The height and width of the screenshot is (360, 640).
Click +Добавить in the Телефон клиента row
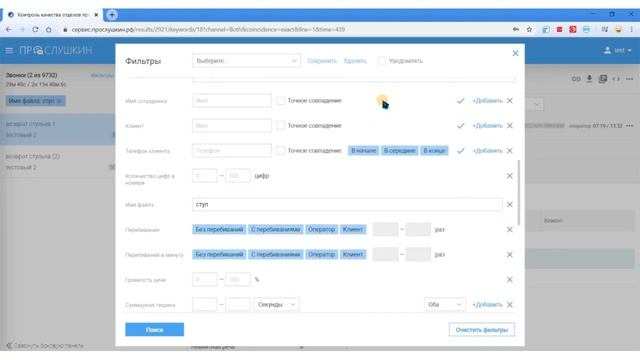click(x=487, y=151)
